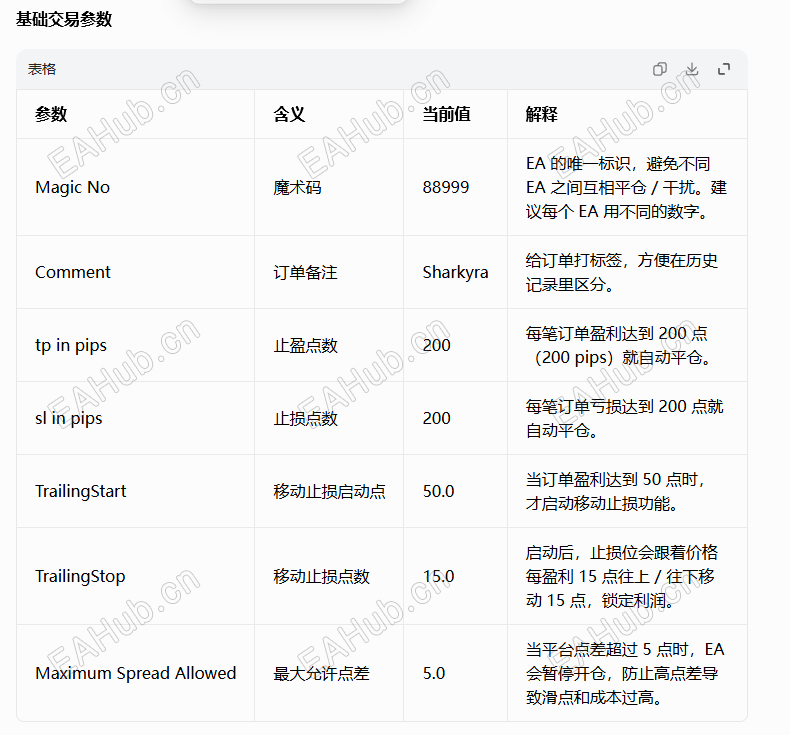Click the 参数 column header
Image resolution: width=790 pixels, height=735 pixels.
[51, 114]
